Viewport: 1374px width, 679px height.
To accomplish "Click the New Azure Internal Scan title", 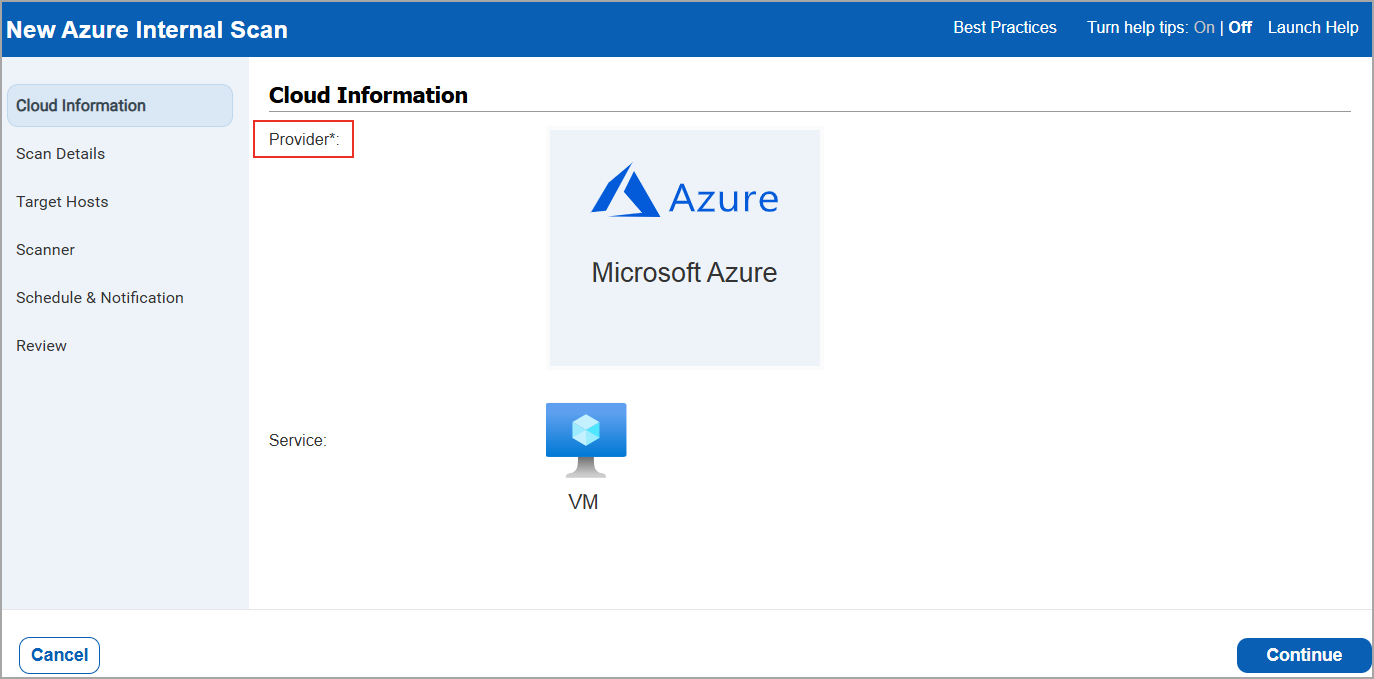I will click(x=146, y=29).
